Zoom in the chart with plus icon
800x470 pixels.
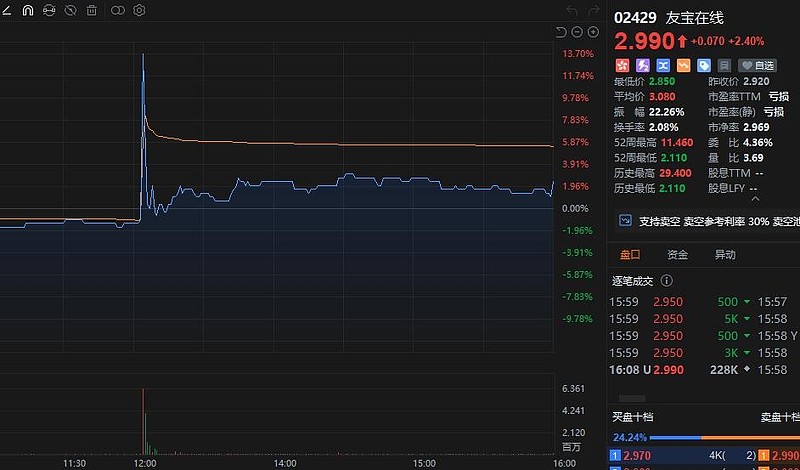point(591,33)
